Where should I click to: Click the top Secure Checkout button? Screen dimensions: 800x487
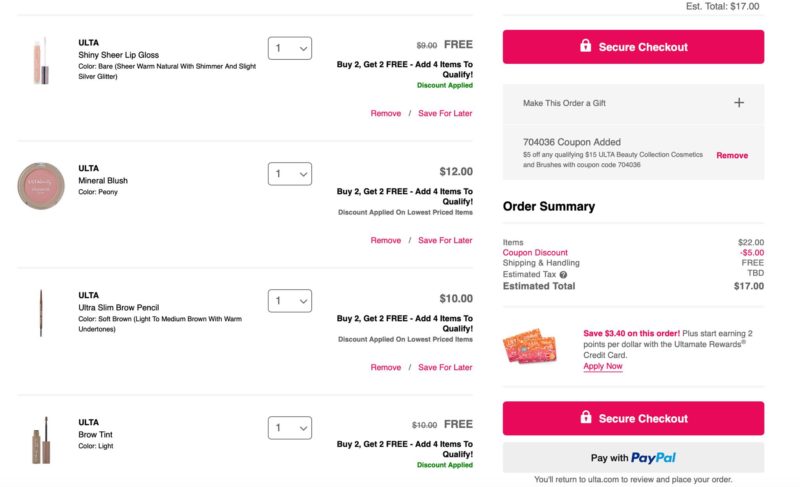pyautogui.click(x=633, y=47)
